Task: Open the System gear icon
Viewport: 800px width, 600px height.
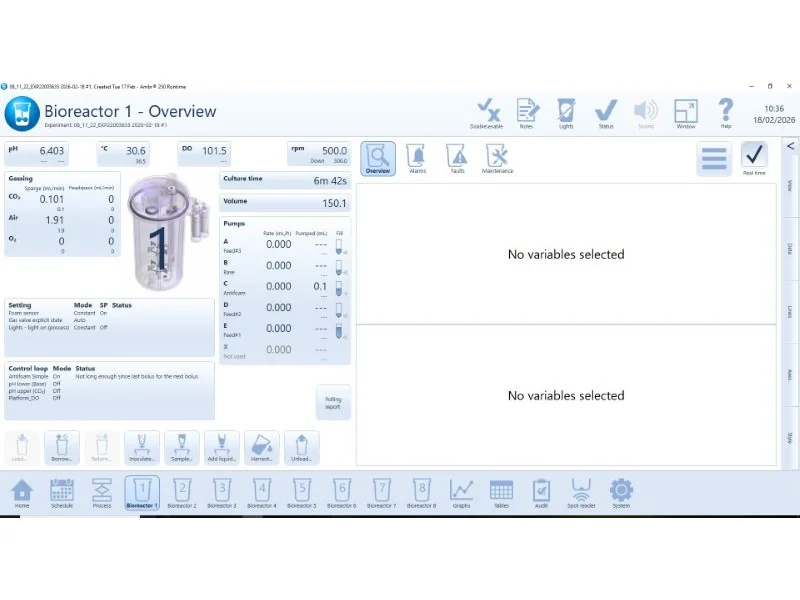Action: 621,493
